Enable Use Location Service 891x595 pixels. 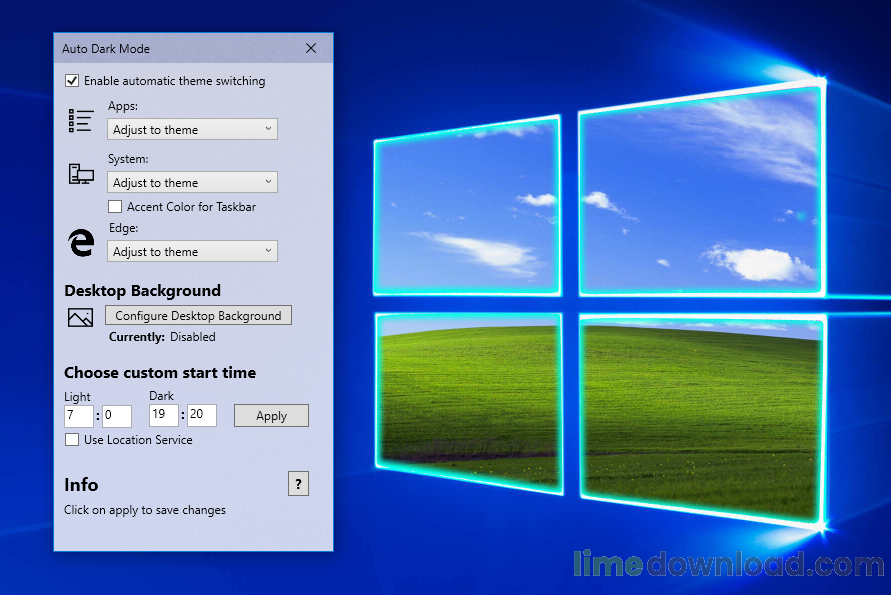point(71,439)
